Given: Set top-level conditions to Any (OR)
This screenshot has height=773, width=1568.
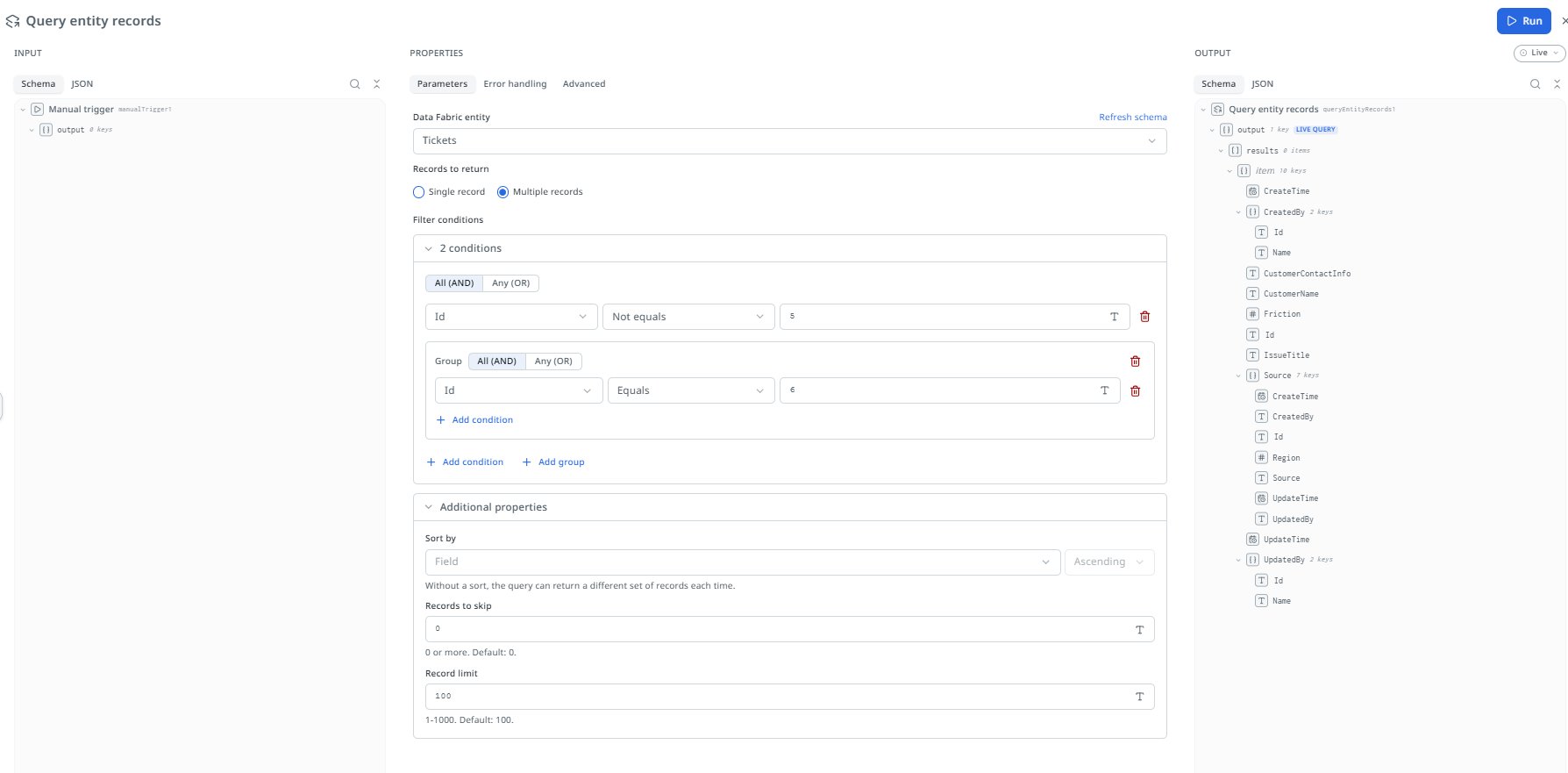Looking at the screenshot, I should click(510, 283).
